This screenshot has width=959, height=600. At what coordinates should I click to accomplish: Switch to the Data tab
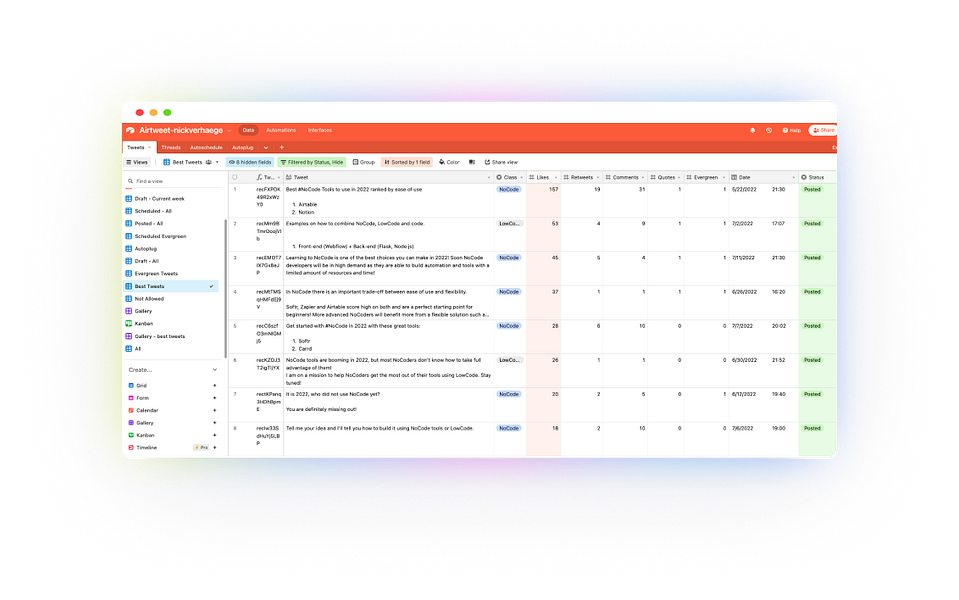click(x=248, y=130)
